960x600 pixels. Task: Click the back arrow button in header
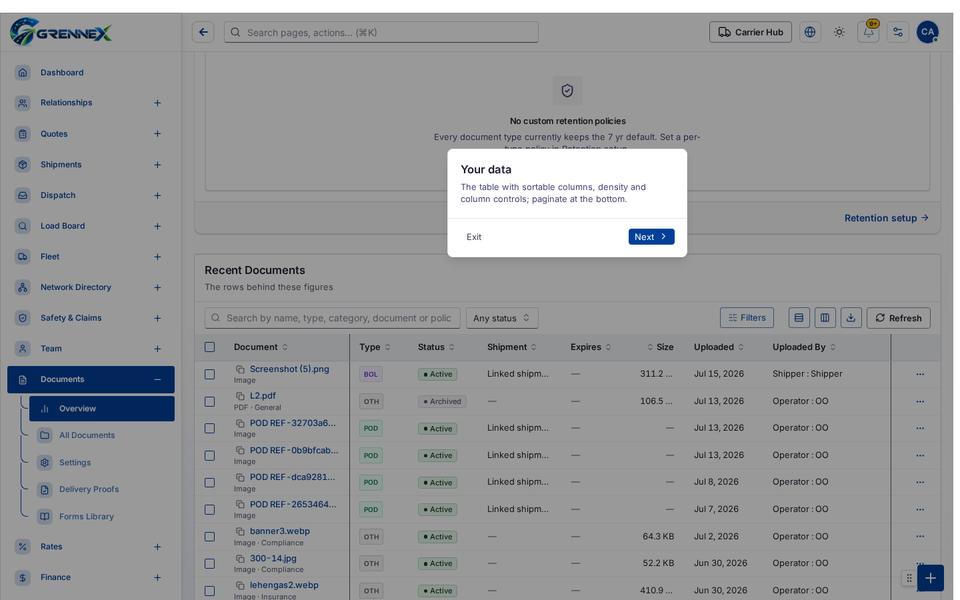tap(203, 32)
